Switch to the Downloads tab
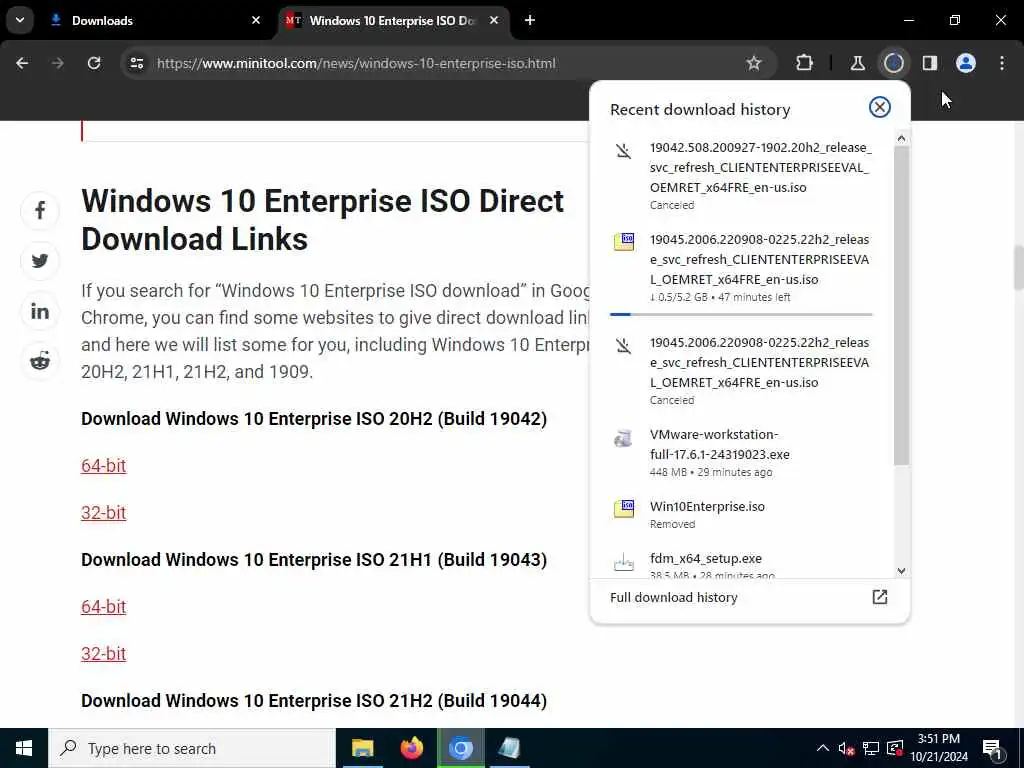1024x768 pixels. [155, 20]
